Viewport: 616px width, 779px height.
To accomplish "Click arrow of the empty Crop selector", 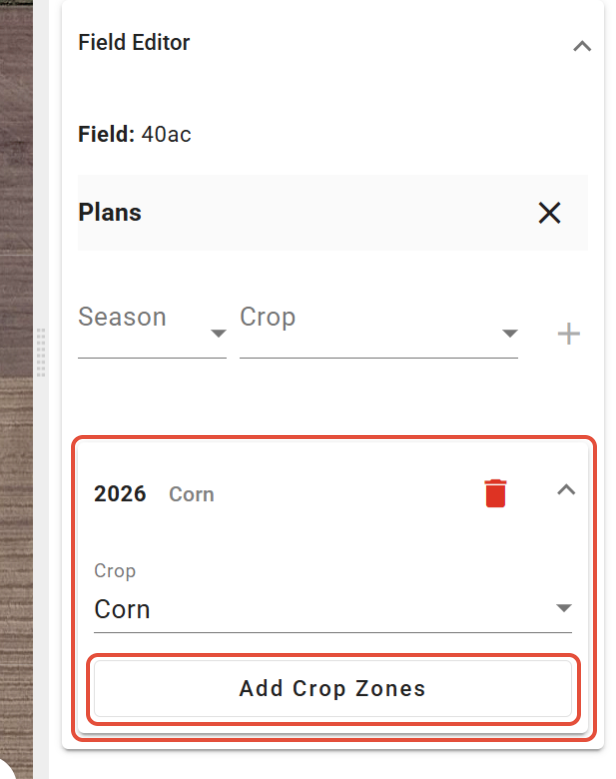I will pyautogui.click(x=509, y=334).
